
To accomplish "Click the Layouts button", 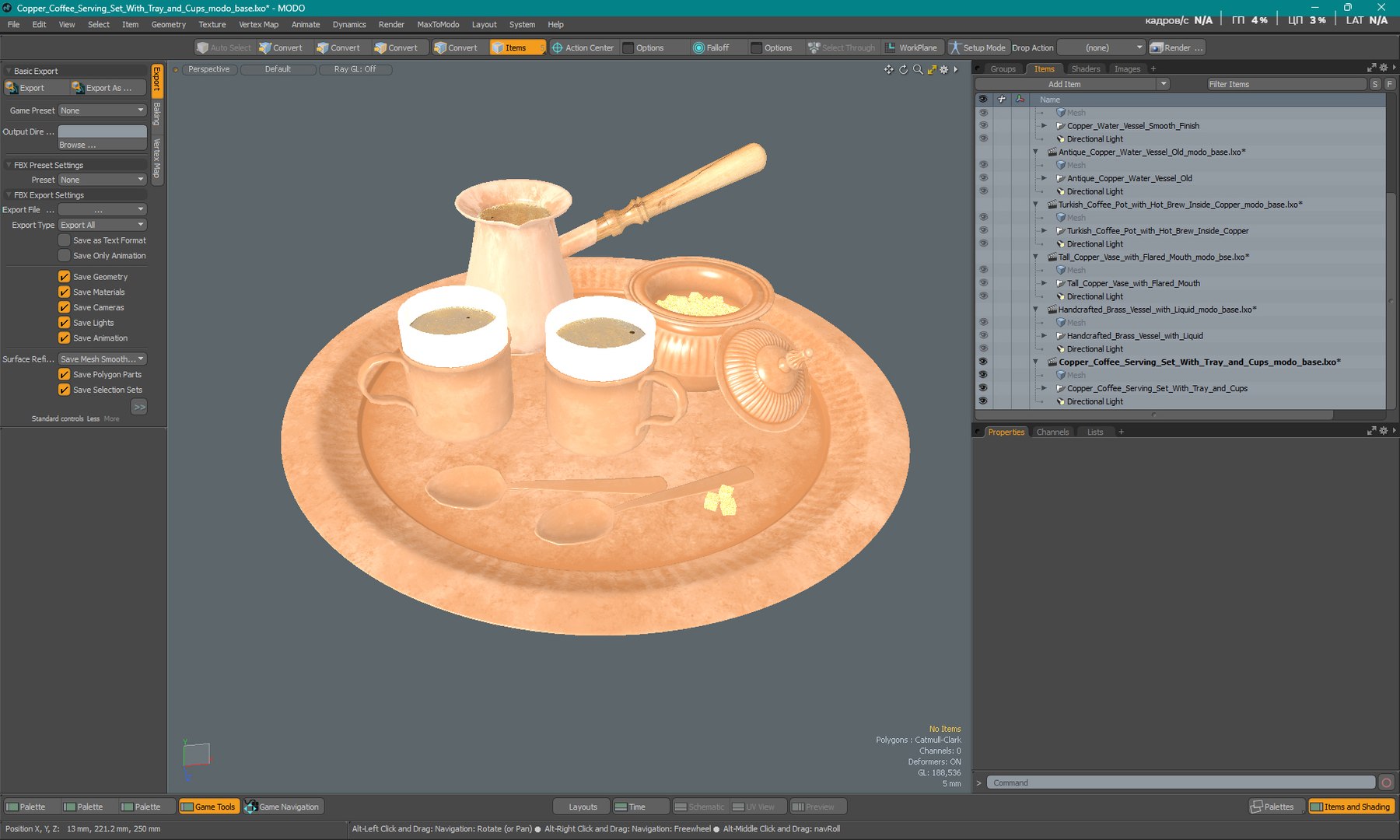I will click(582, 807).
